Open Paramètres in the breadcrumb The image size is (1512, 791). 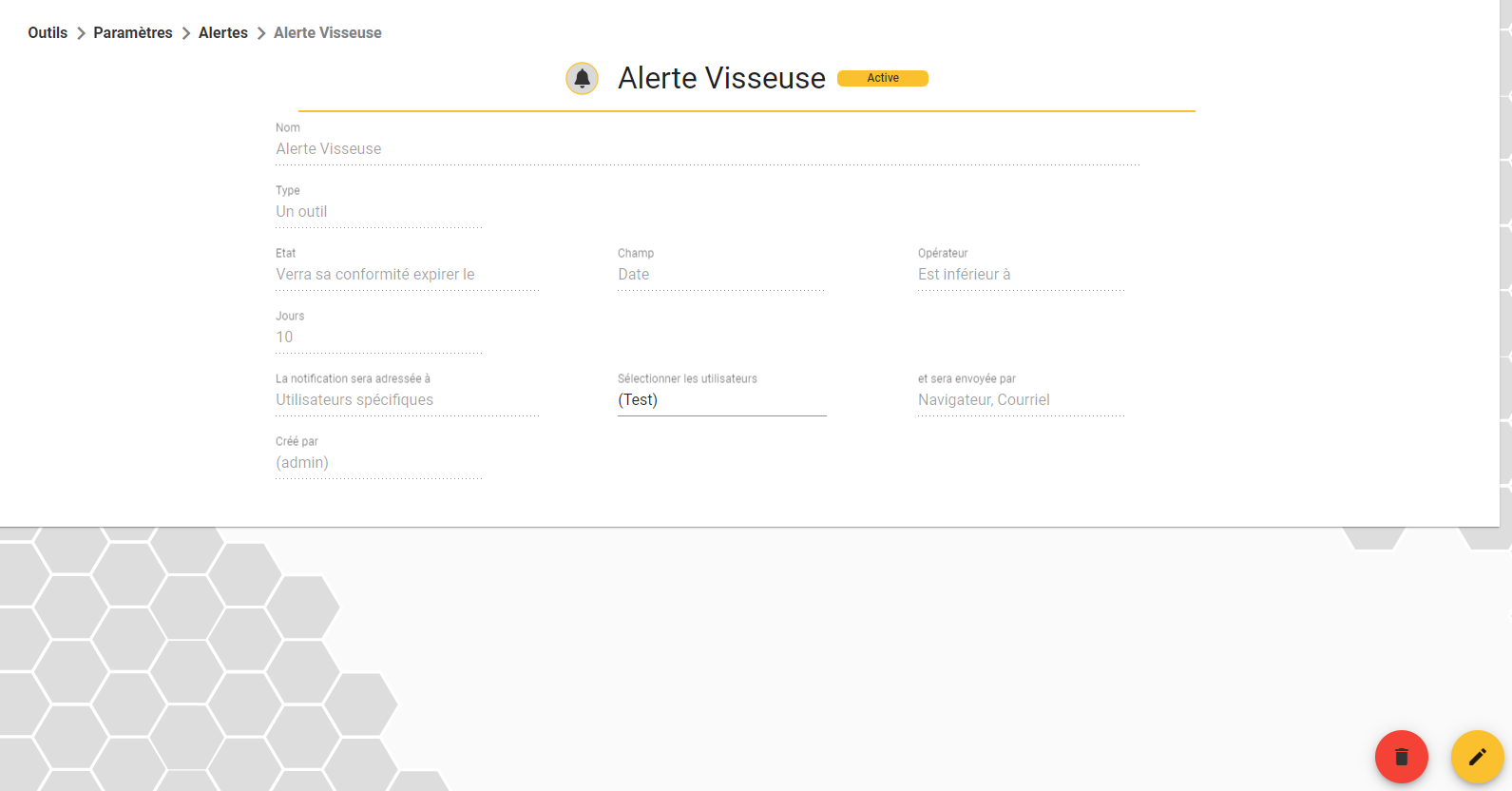pos(133,32)
